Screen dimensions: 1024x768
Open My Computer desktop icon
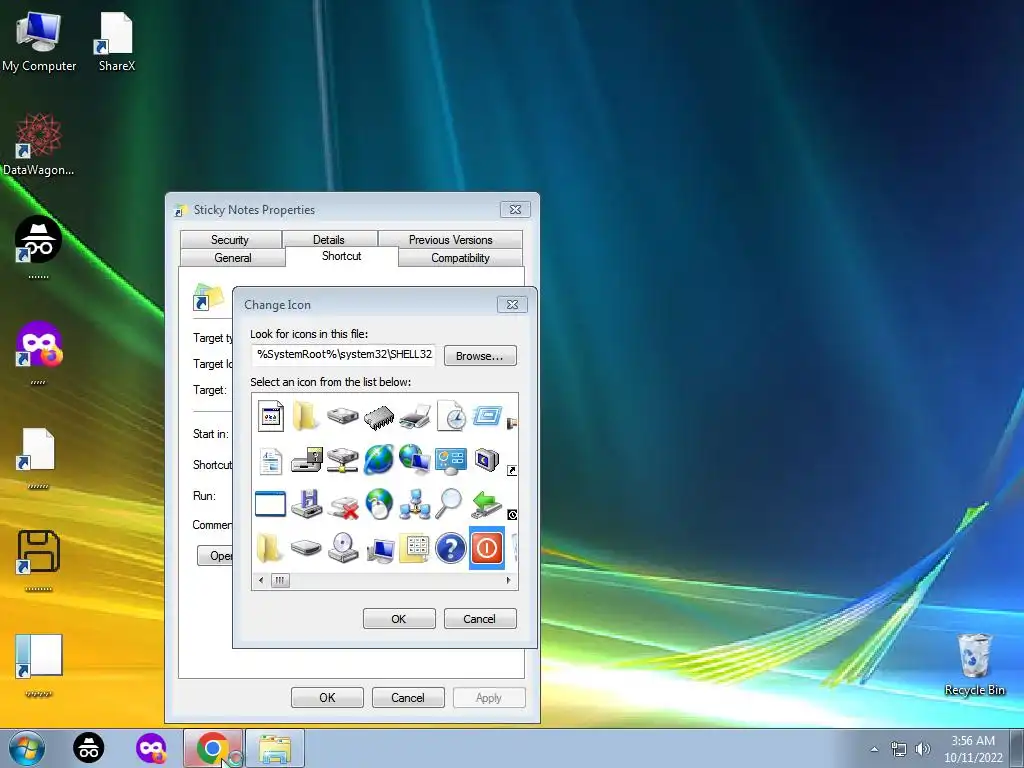[x=39, y=42]
